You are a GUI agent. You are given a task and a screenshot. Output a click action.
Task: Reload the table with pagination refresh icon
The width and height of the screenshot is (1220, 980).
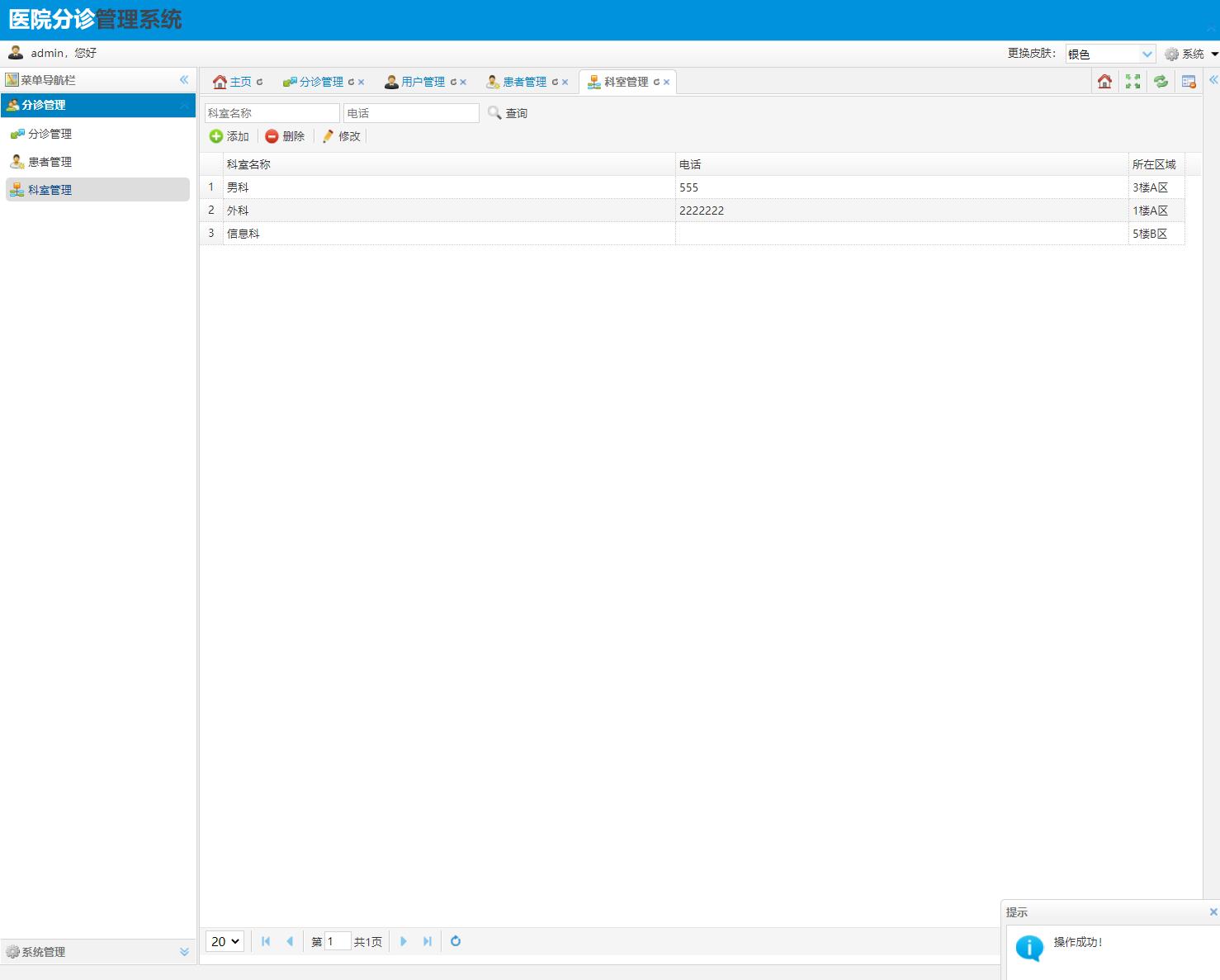click(x=456, y=941)
